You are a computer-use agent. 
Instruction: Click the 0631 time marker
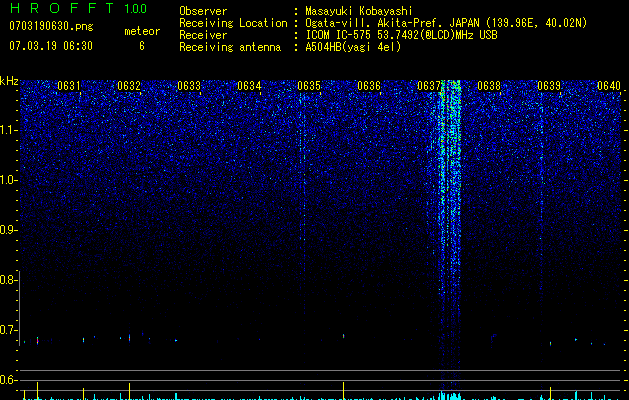(x=69, y=86)
